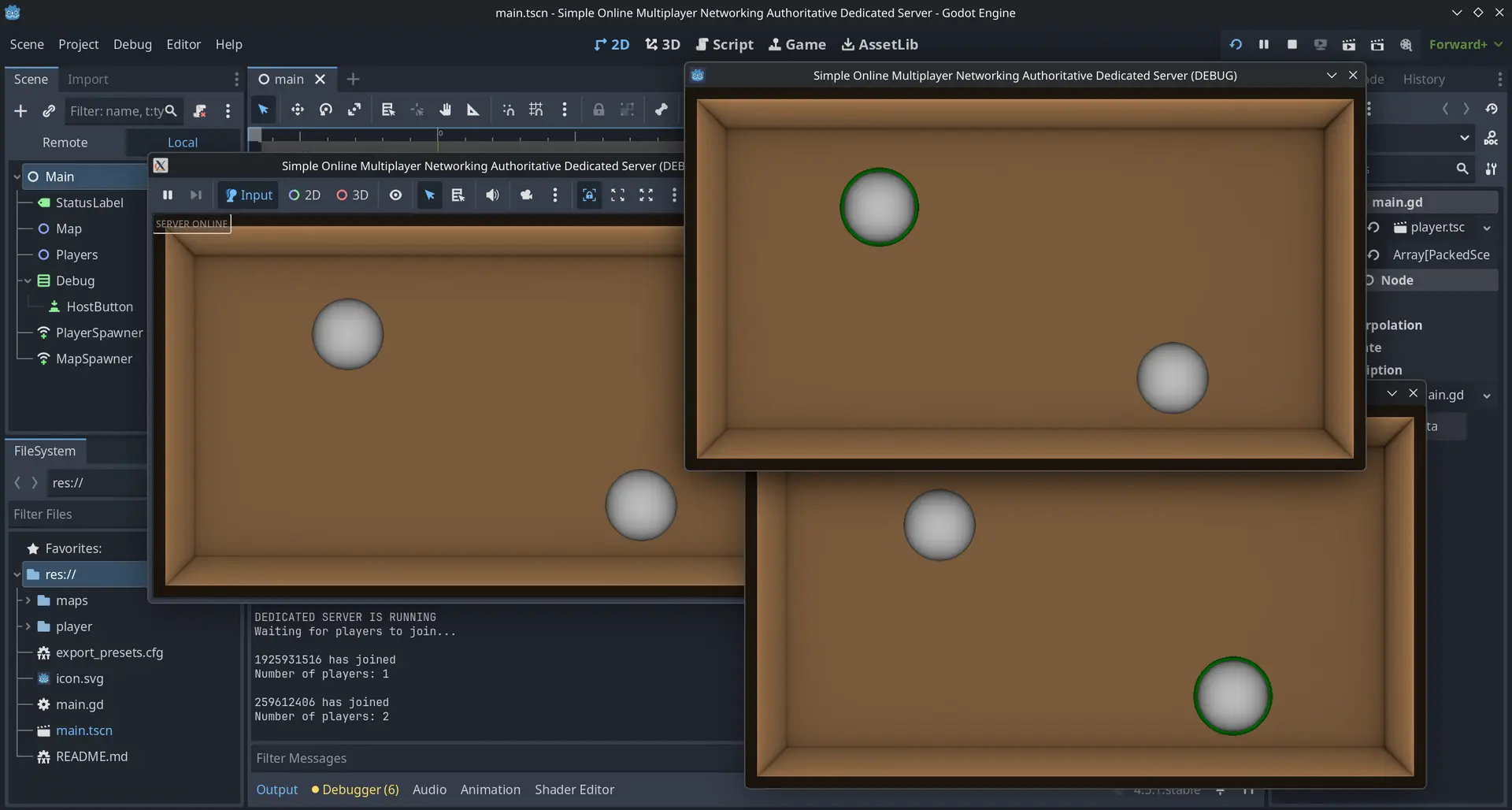Stop the running project
The image size is (1512, 810).
point(1292,44)
